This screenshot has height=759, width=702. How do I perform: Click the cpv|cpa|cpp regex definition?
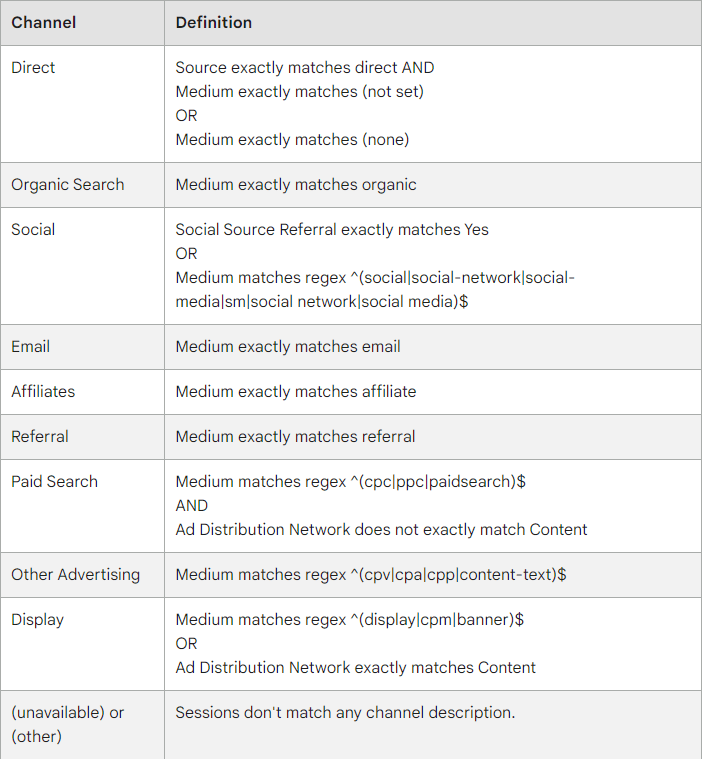(x=371, y=575)
